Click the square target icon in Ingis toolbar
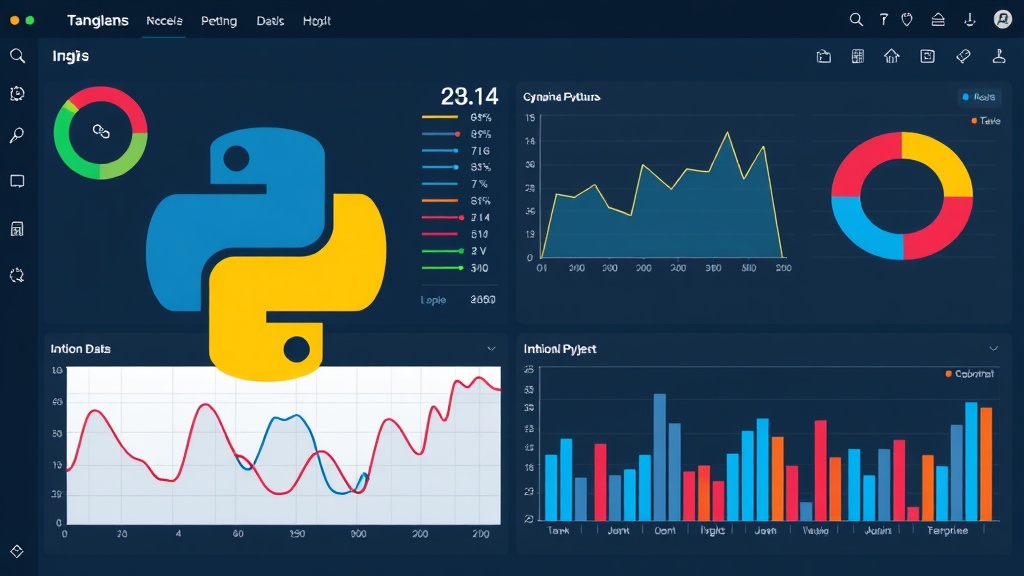This screenshot has height=576, width=1024. (x=927, y=57)
